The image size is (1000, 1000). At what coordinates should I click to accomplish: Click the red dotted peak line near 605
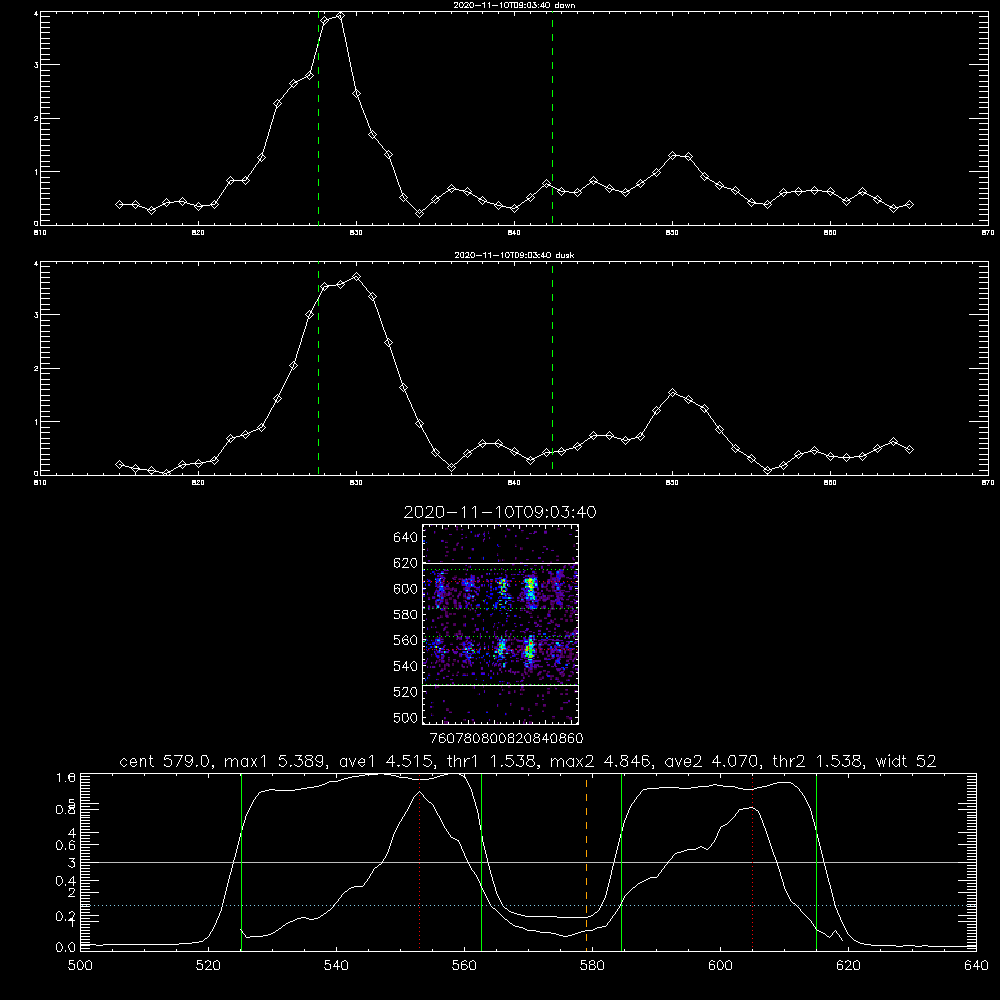(x=753, y=862)
